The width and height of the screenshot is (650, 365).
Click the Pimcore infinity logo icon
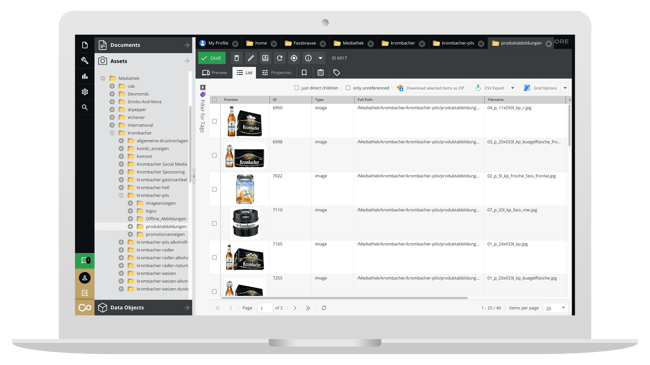click(x=85, y=308)
